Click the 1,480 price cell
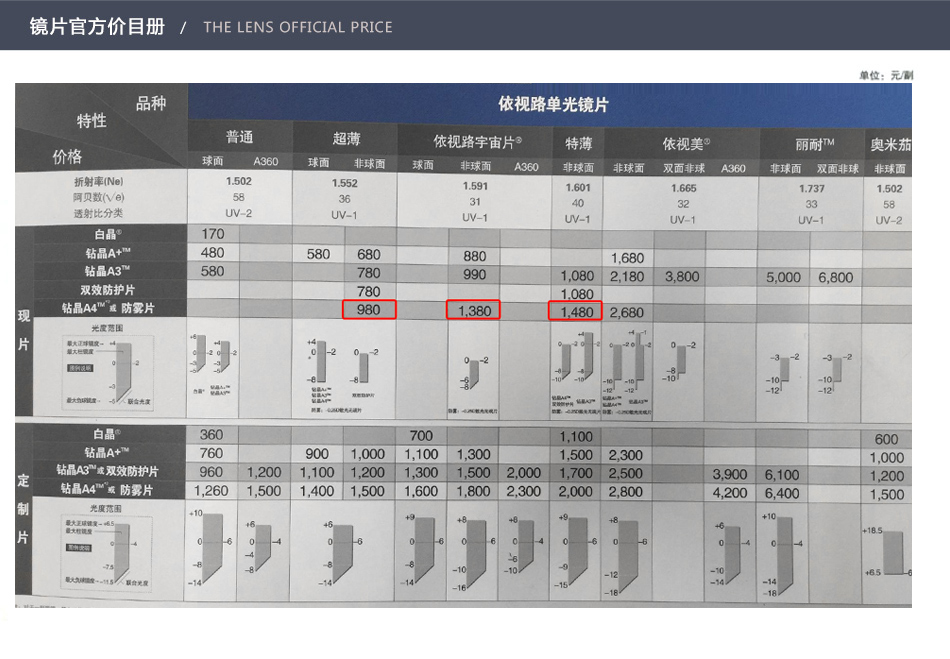Viewport: 950px width, 659px height. [575, 311]
